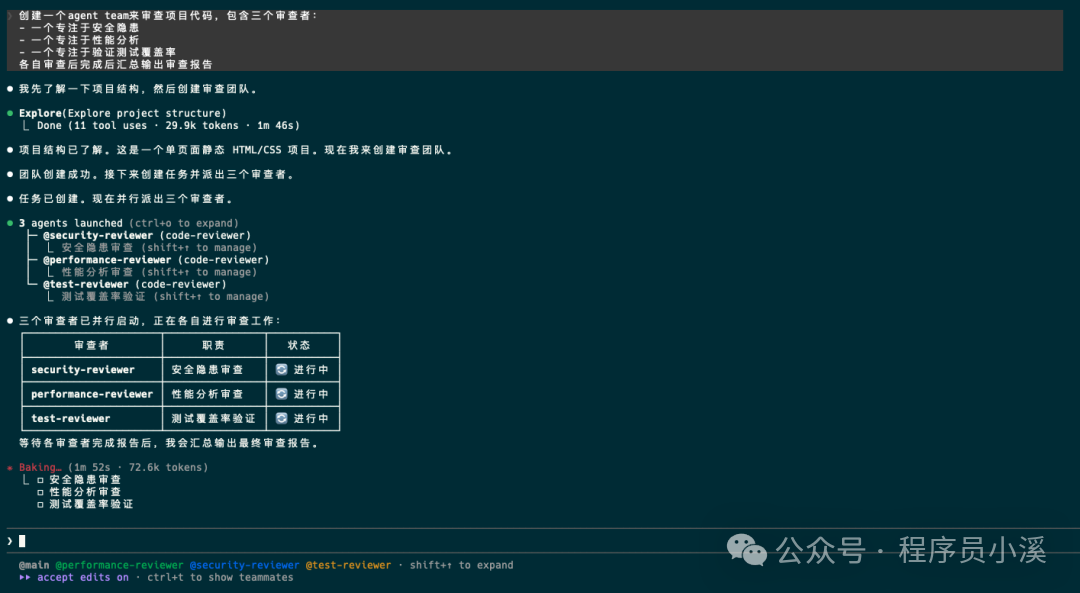
Task: Select @test-reviewer in the footer bar
Action: click(x=348, y=565)
